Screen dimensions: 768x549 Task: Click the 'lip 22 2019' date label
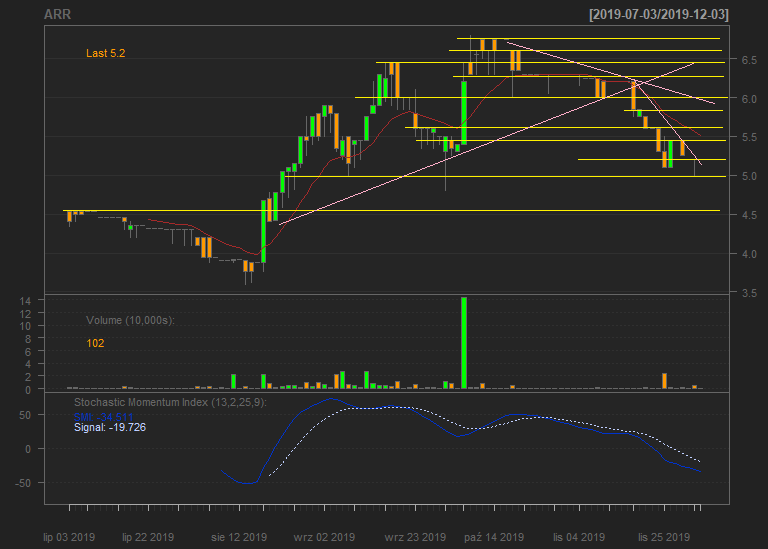point(148,537)
